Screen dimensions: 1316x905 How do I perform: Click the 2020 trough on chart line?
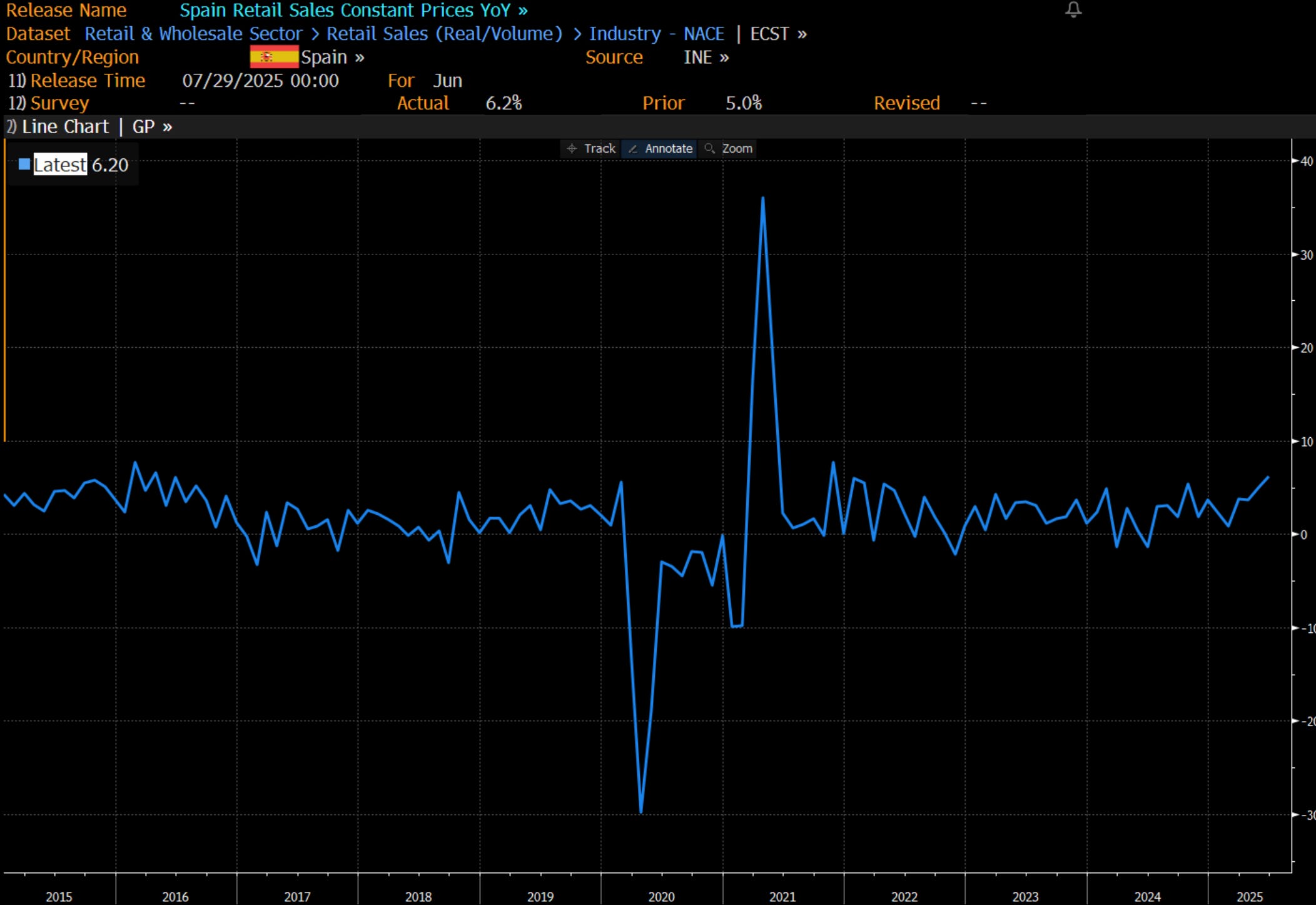[x=641, y=811]
